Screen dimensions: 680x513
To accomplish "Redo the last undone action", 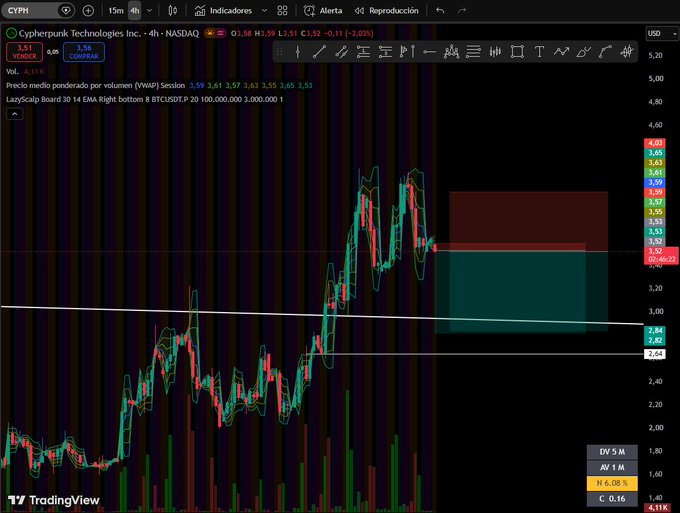I will coord(462,10).
